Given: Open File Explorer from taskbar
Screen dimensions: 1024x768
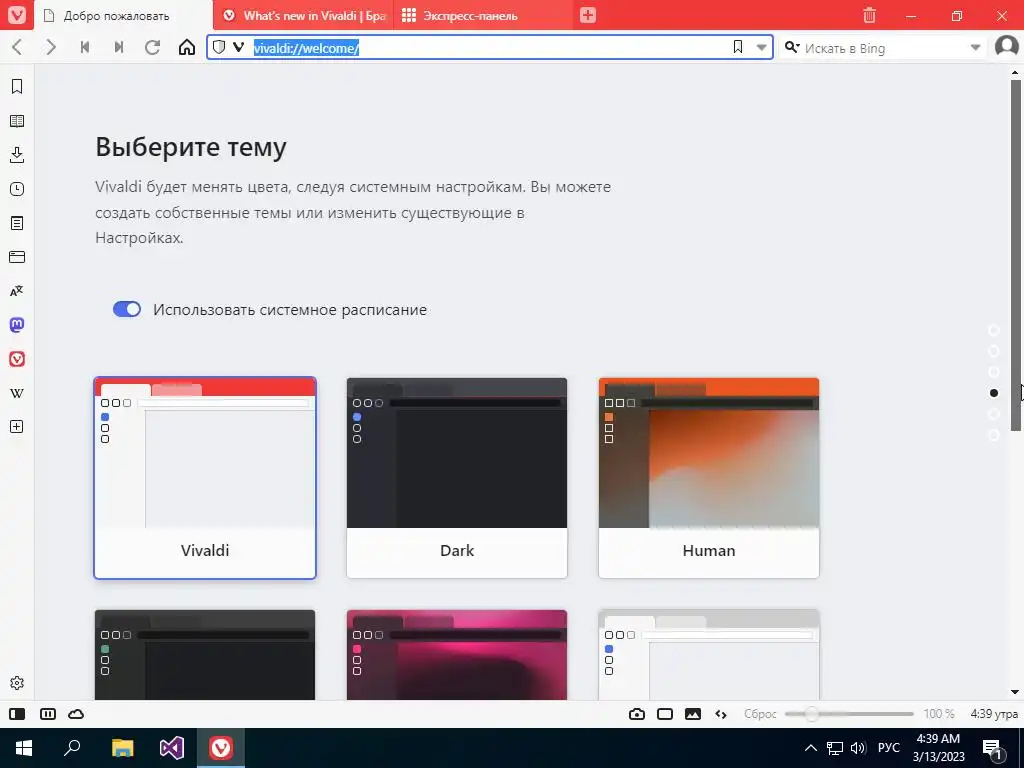Looking at the screenshot, I should coord(122,748).
